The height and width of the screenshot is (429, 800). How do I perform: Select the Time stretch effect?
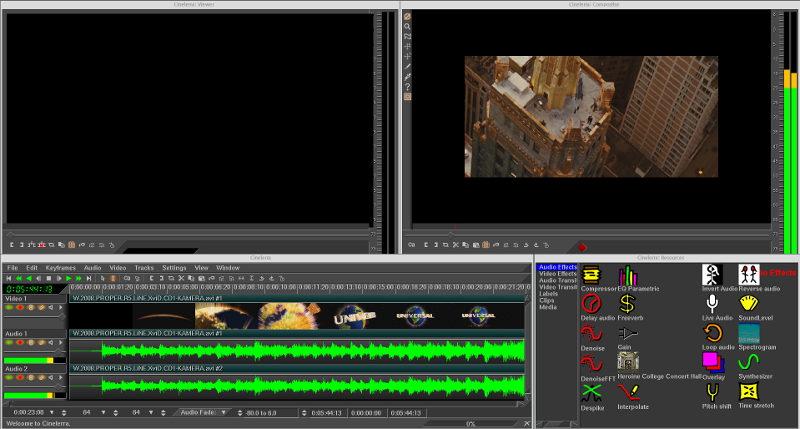click(x=748, y=392)
